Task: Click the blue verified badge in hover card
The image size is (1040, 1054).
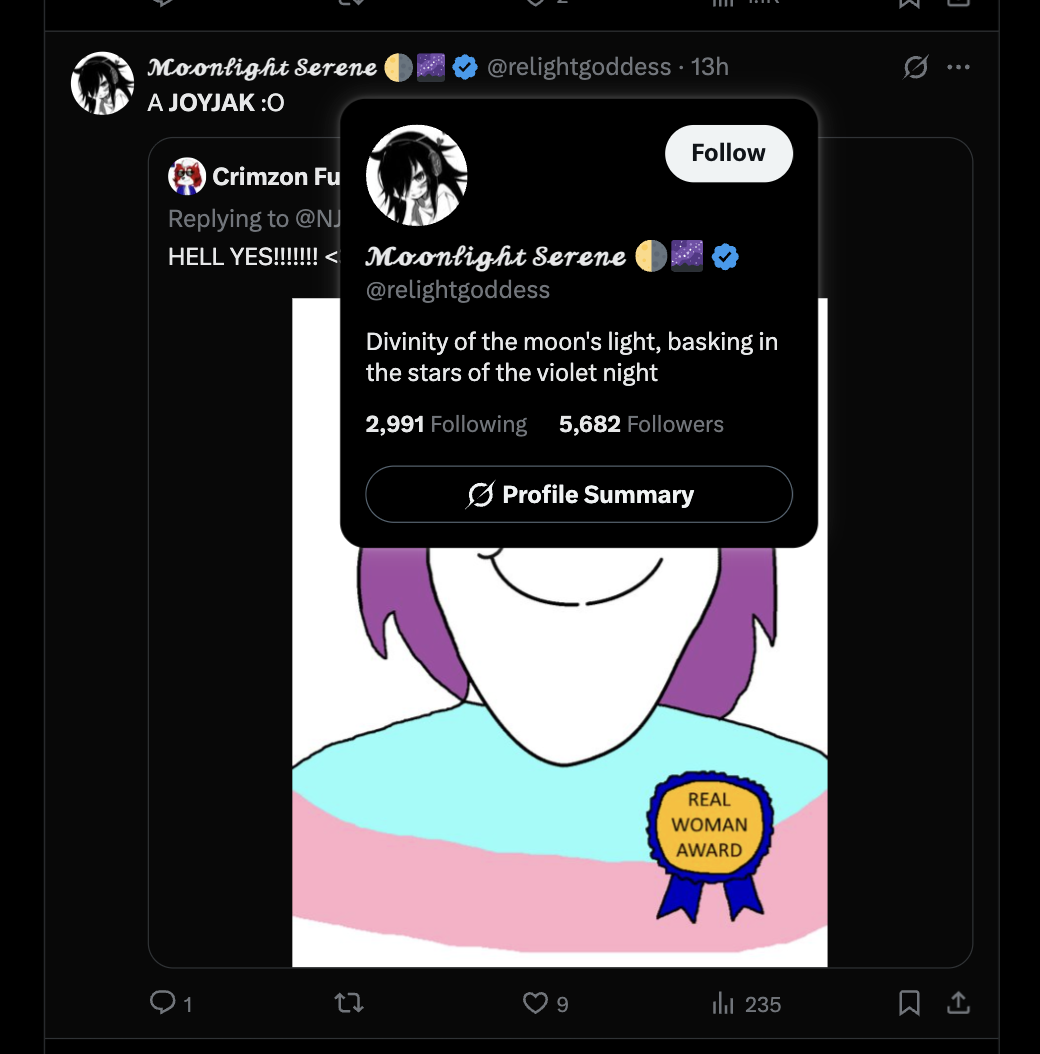Action: coord(725,257)
